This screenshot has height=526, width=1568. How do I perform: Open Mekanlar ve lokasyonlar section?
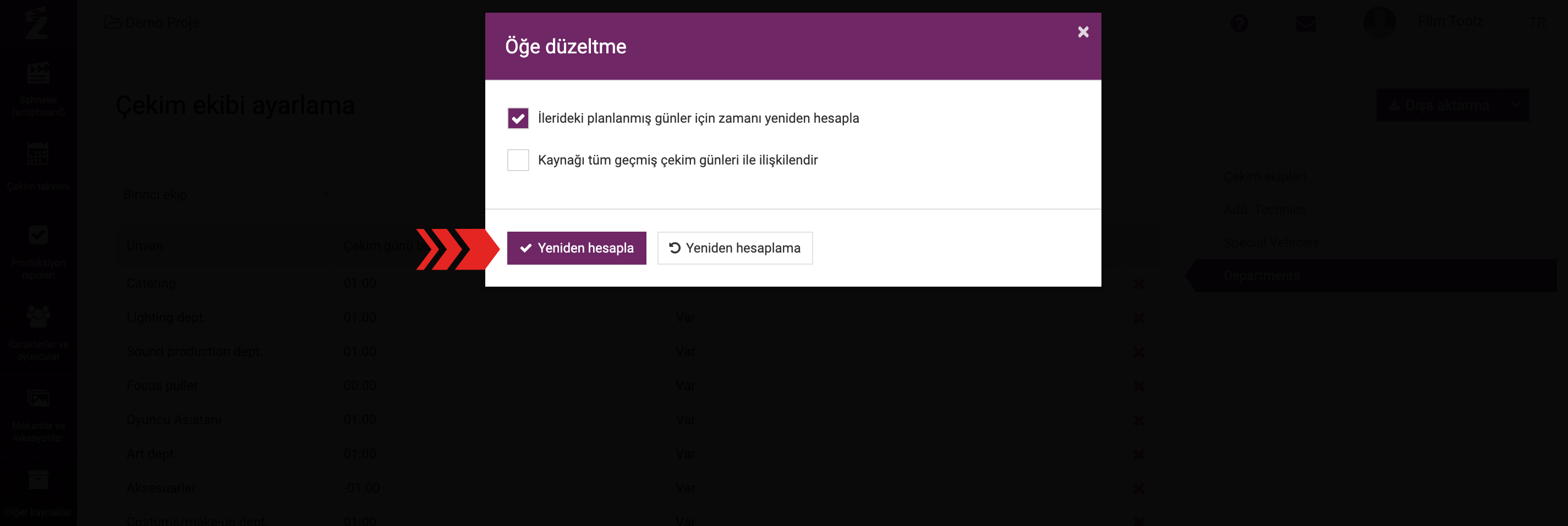tap(38, 415)
